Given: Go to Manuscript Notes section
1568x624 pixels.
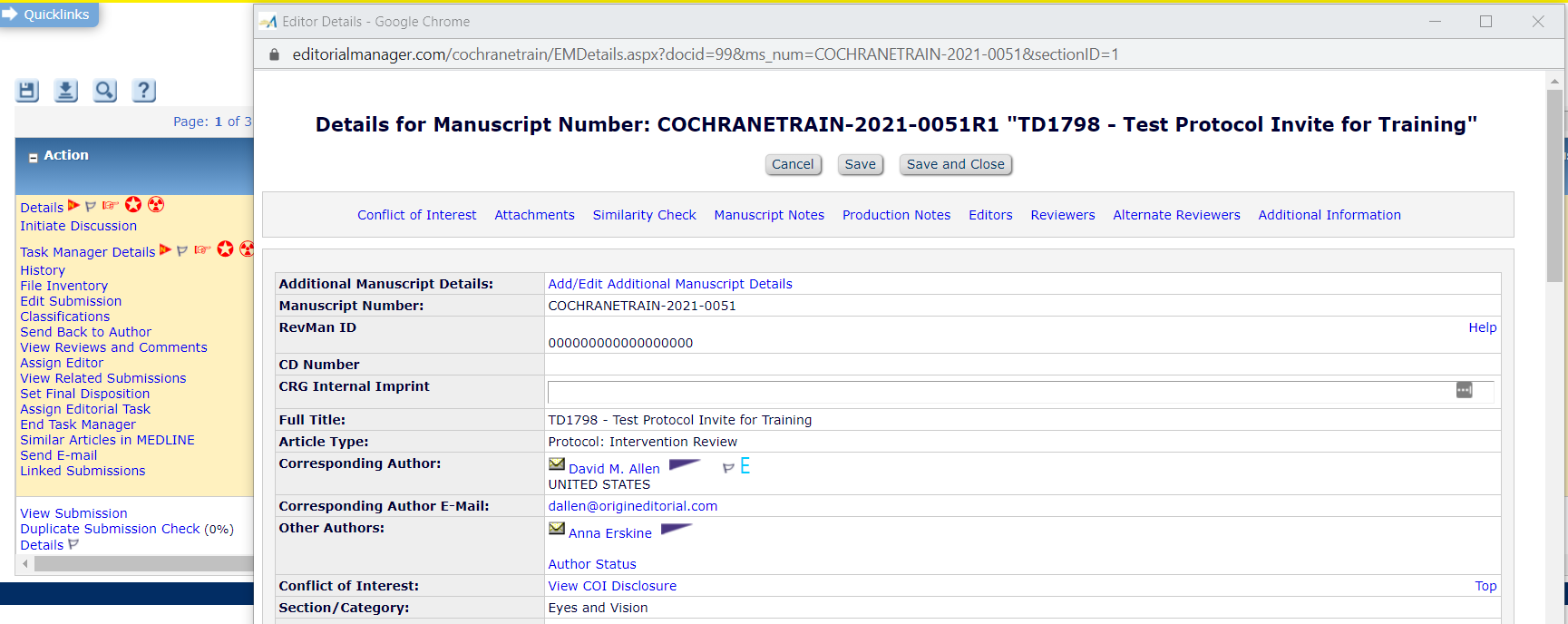Looking at the screenshot, I should tap(768, 215).
